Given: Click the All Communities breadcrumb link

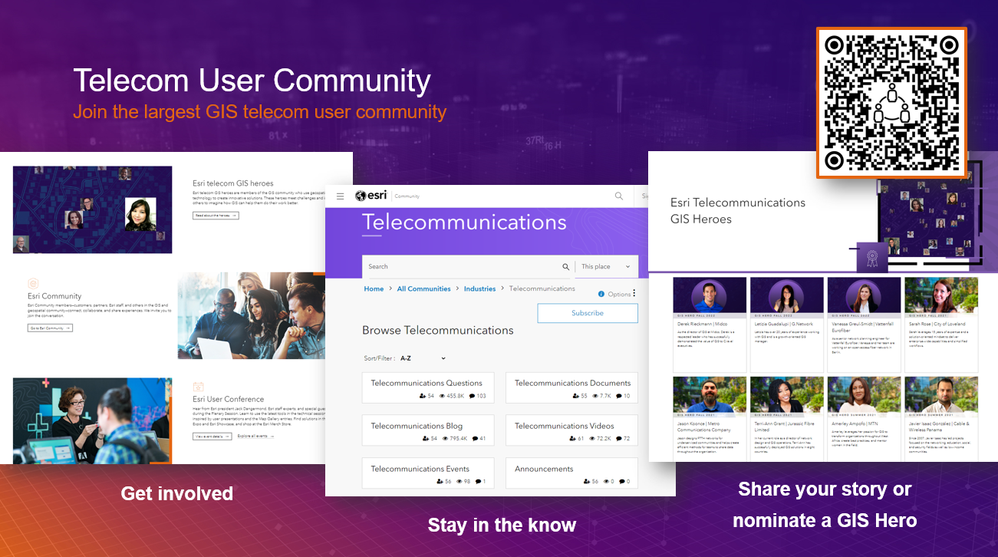Looking at the screenshot, I should coord(424,288).
